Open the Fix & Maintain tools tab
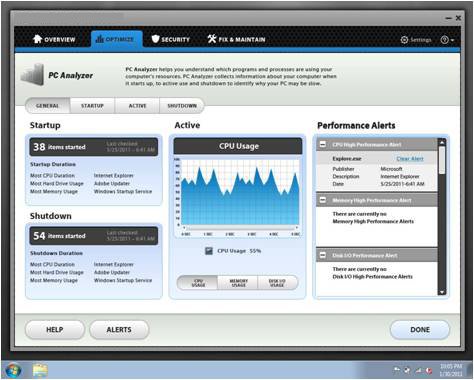The width and height of the screenshot is (474, 380). (x=236, y=39)
